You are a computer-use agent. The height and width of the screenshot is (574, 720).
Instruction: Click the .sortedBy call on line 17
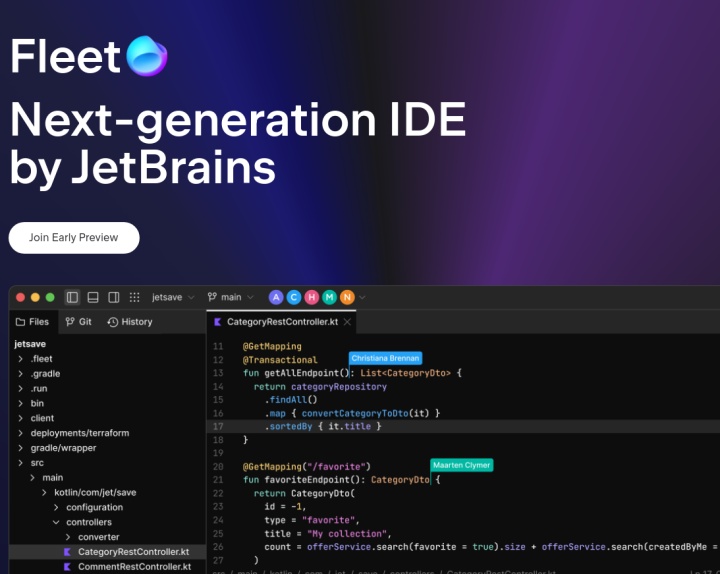pyautogui.click(x=288, y=427)
